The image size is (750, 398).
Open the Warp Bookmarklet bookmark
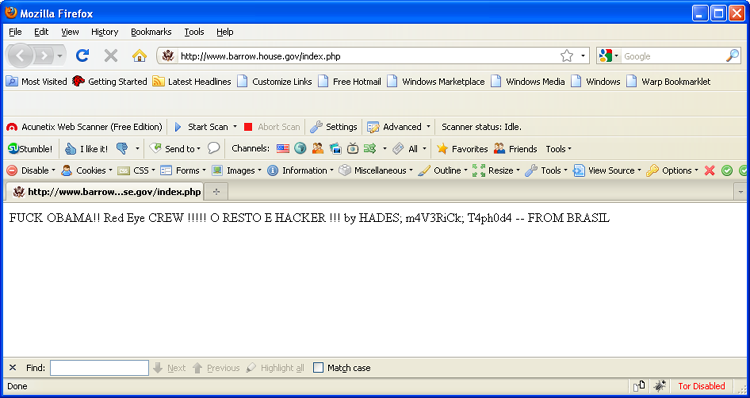[668, 81]
